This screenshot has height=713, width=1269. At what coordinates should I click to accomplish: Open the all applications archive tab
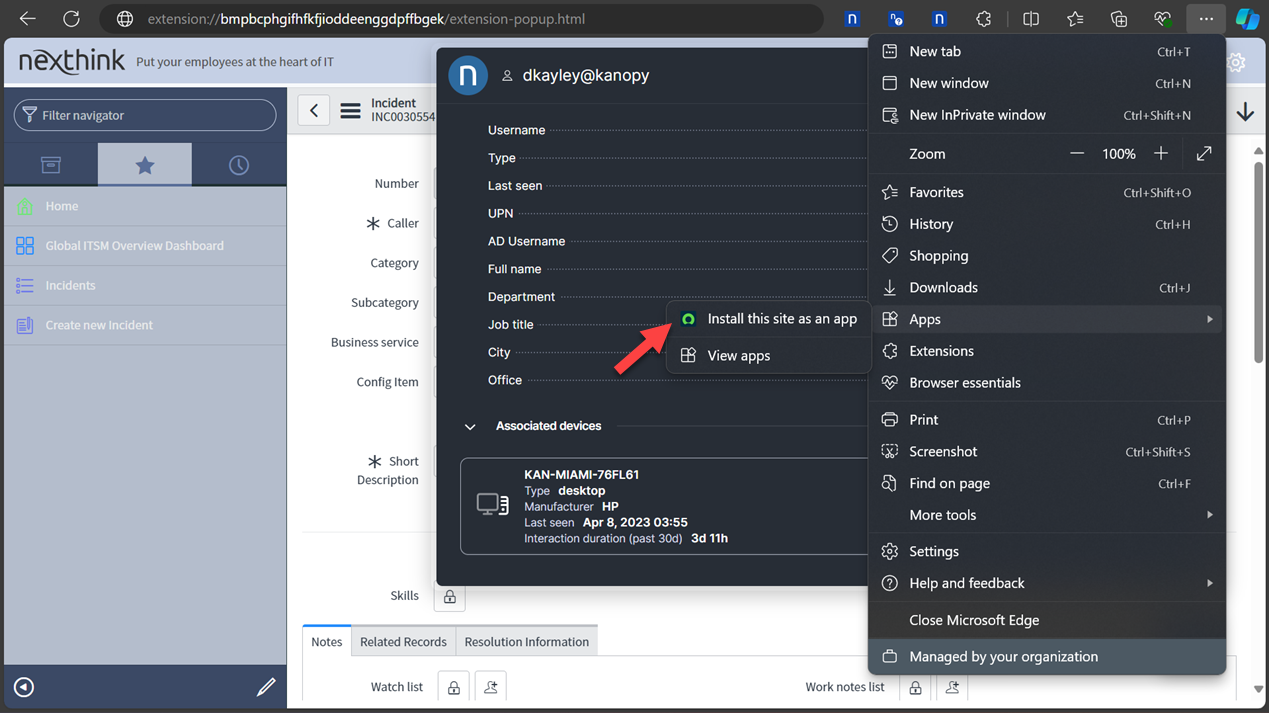coord(51,165)
